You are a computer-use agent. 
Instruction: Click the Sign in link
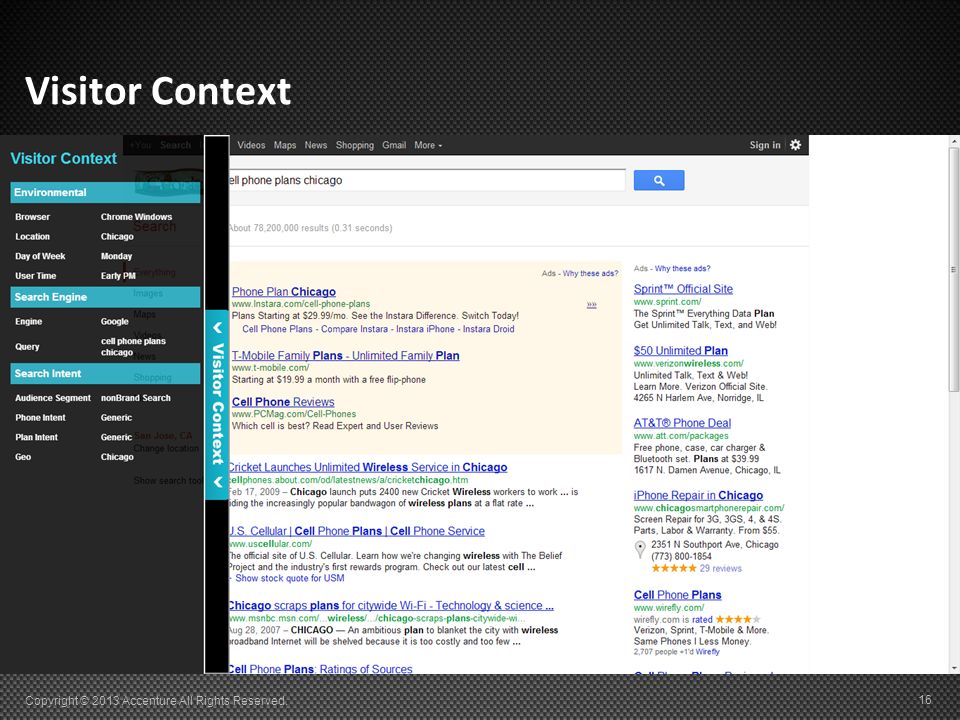(765, 145)
